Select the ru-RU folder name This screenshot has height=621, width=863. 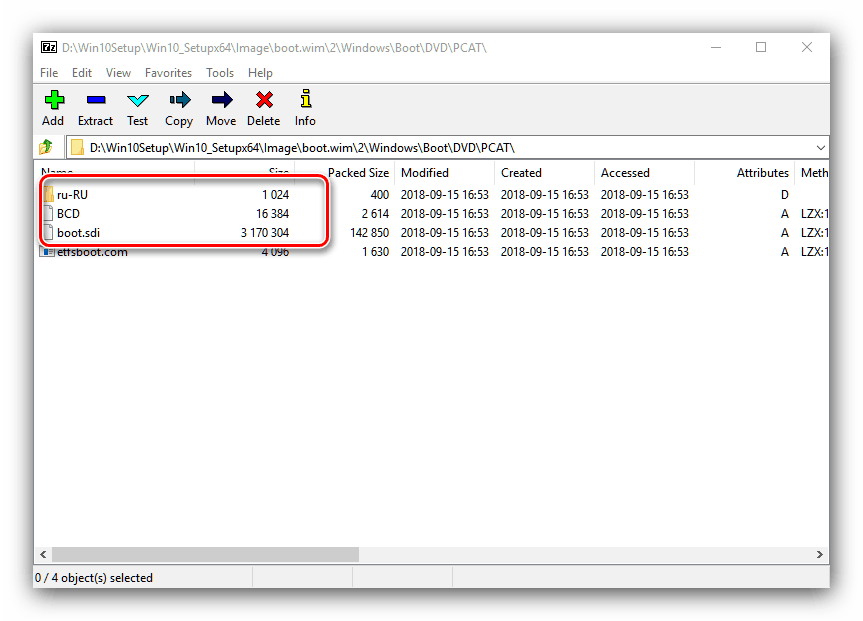[72, 194]
